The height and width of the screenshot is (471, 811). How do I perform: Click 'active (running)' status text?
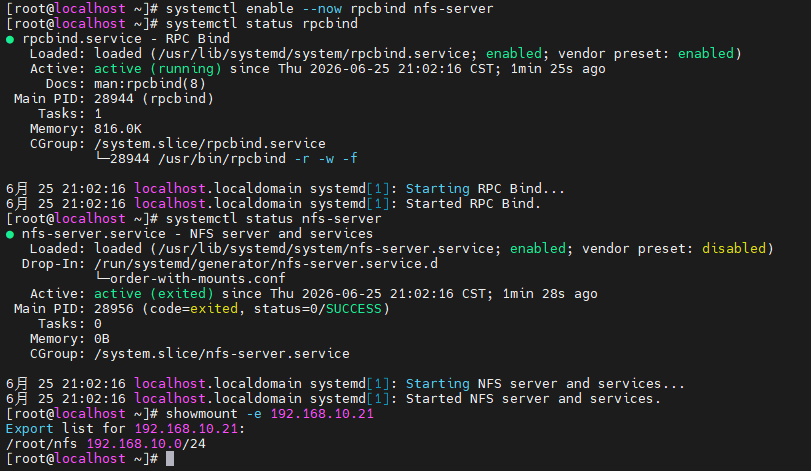coord(158,69)
